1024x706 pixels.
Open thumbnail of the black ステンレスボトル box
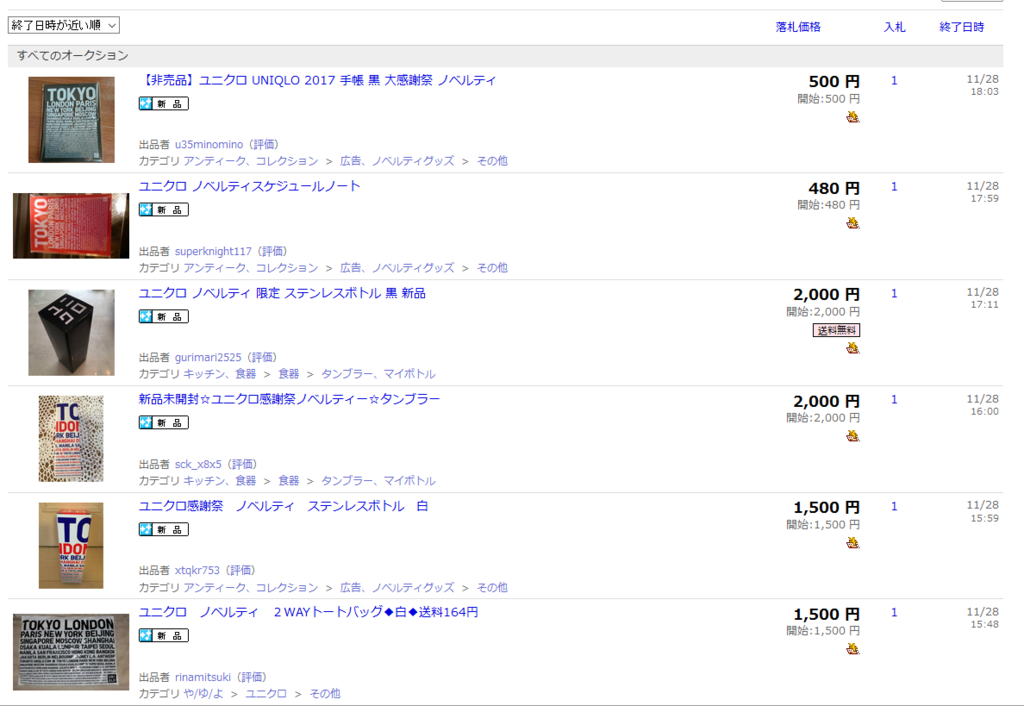(x=71, y=332)
